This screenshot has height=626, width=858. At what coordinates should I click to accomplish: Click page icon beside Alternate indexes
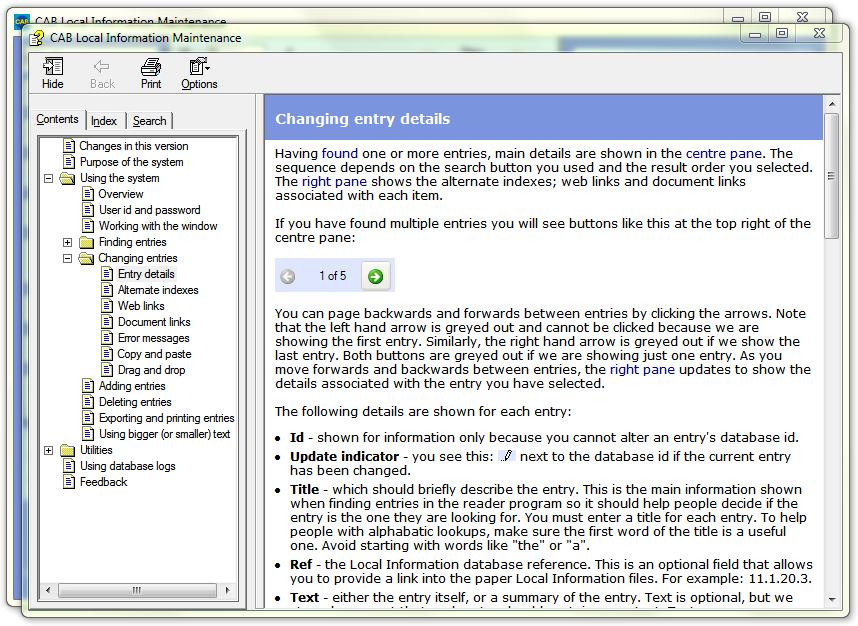tap(107, 289)
